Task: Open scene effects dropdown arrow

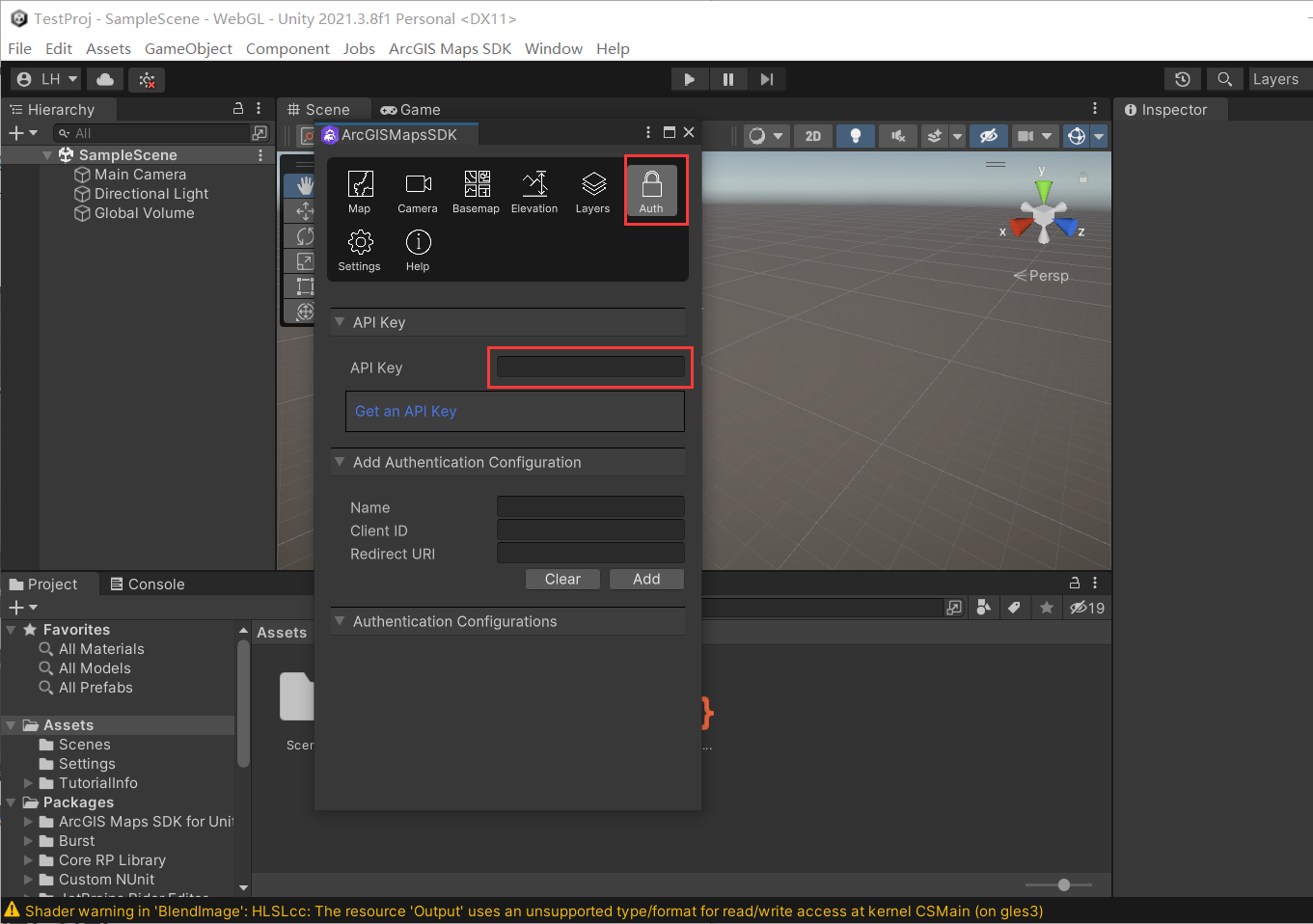Action: [x=957, y=136]
